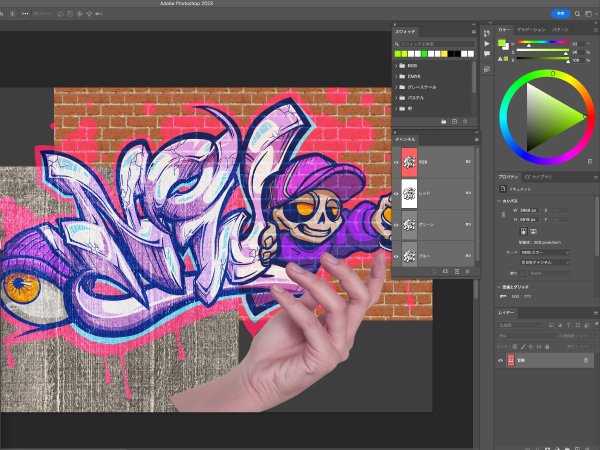Collapse the 定規とグリッド section in Properties
The width and height of the screenshot is (600, 450).
pos(499,287)
